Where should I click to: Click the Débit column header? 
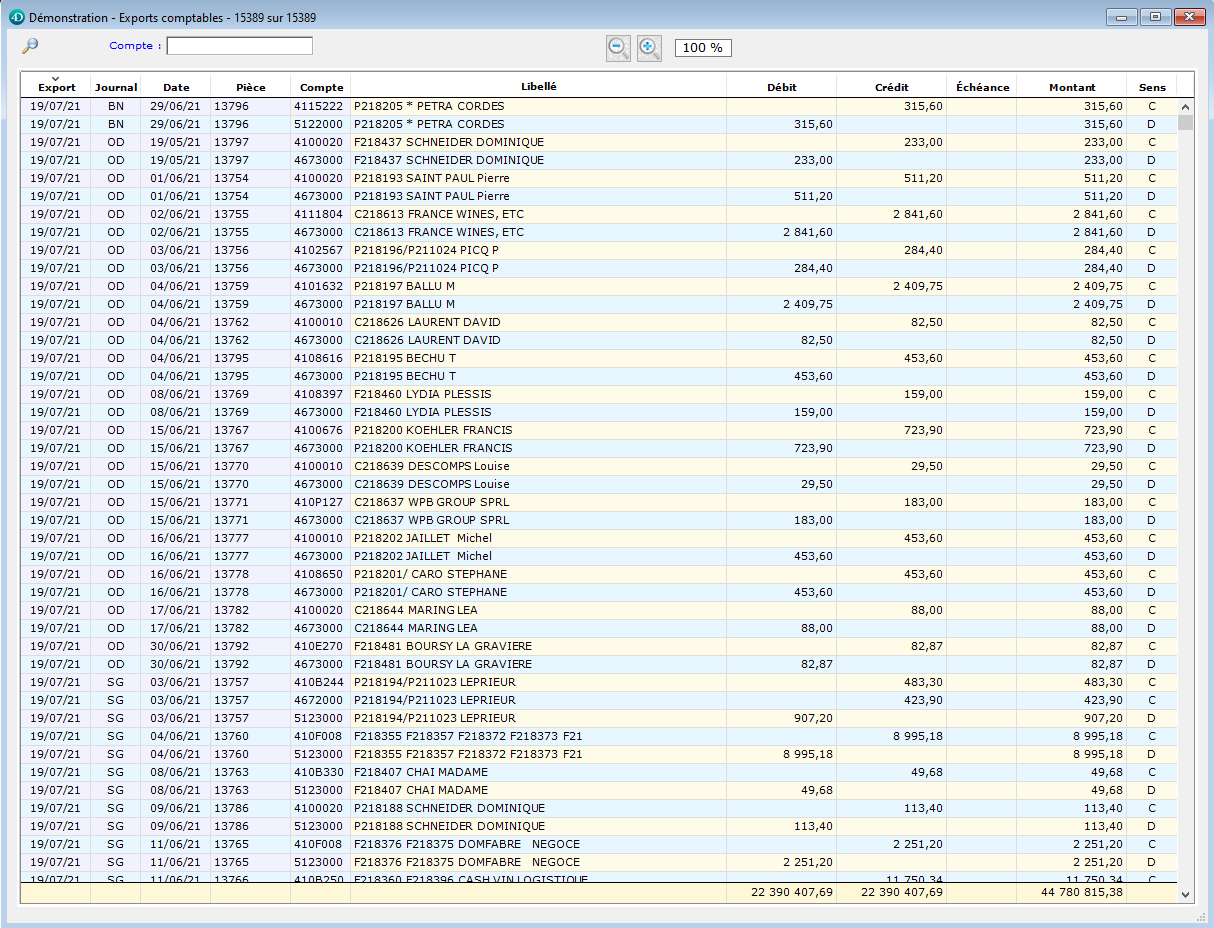(x=781, y=87)
